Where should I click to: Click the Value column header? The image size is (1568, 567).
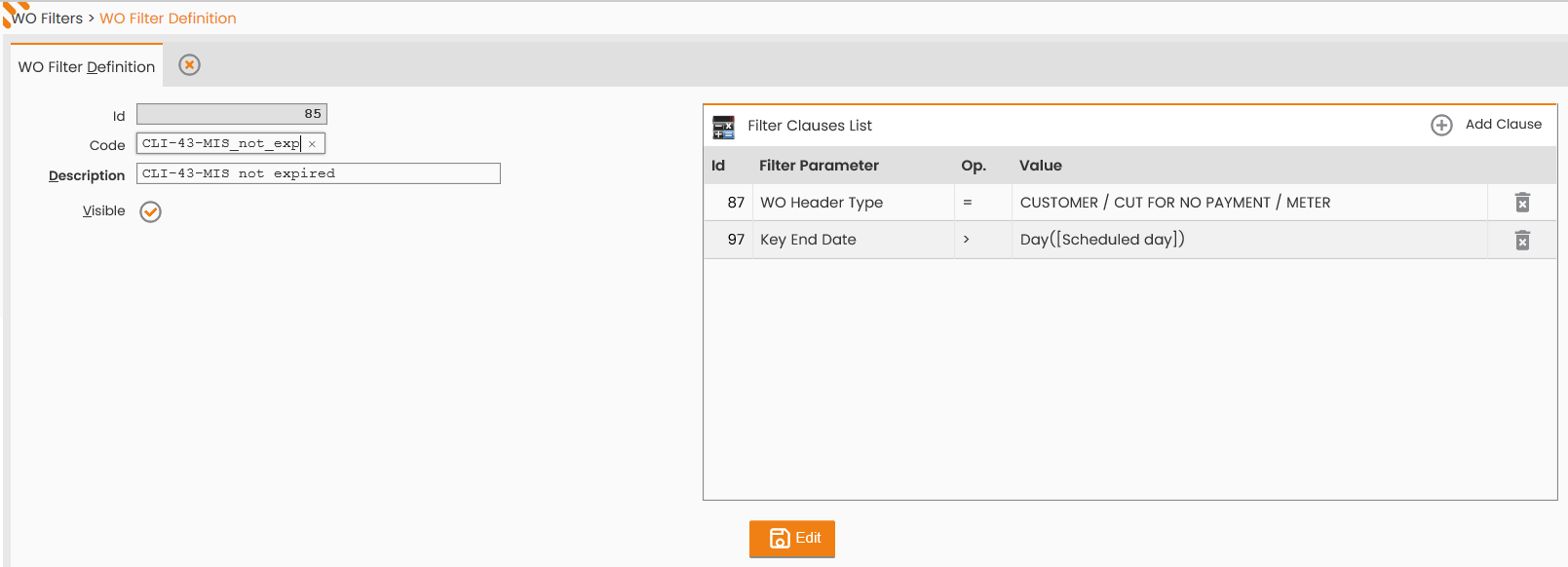1040,166
